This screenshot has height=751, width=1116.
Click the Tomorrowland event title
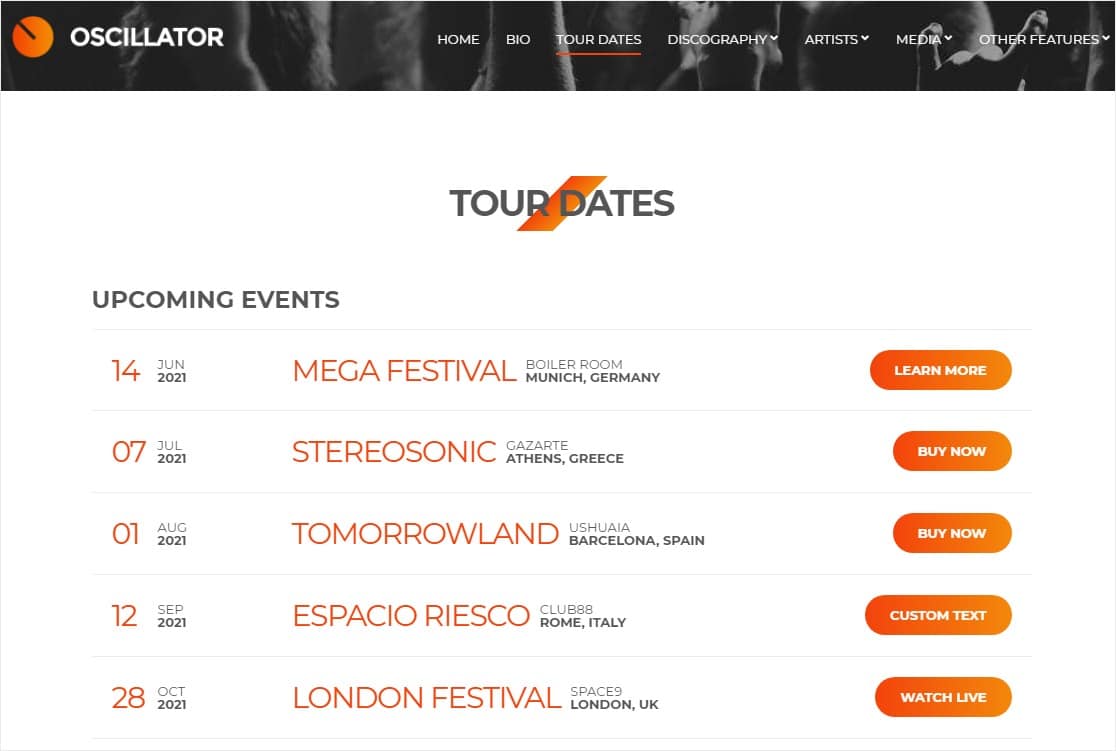click(x=425, y=534)
